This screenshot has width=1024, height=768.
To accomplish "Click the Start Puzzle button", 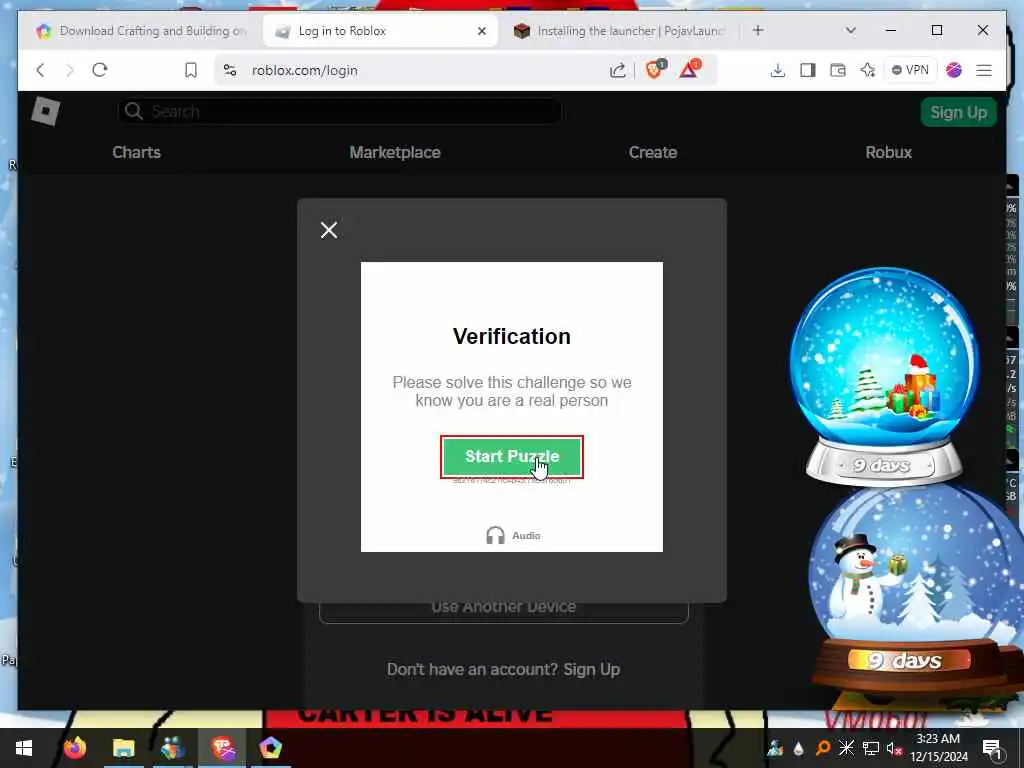I will [511, 456].
